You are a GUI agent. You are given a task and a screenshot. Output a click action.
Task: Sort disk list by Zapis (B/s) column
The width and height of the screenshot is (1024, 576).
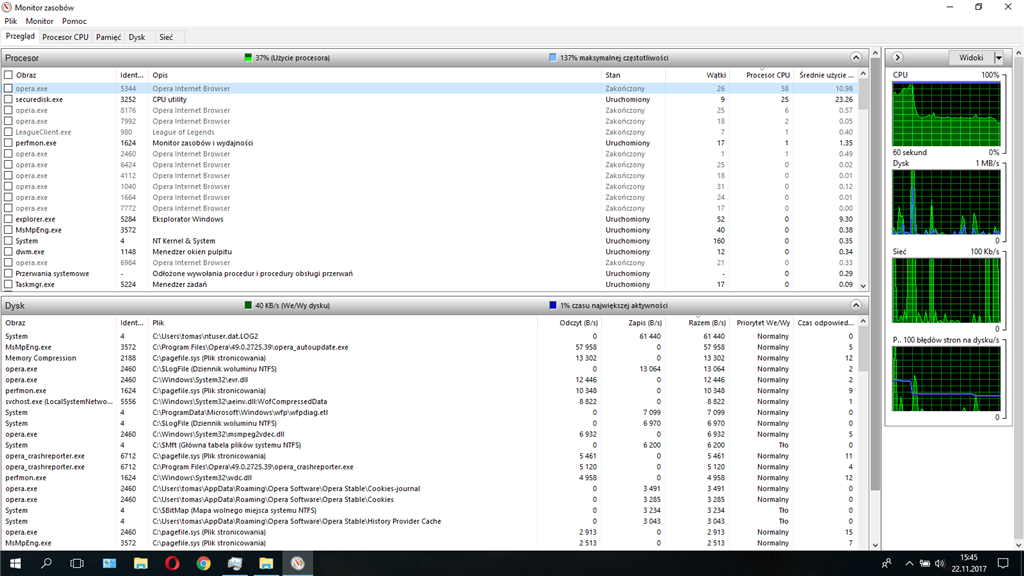coord(633,323)
